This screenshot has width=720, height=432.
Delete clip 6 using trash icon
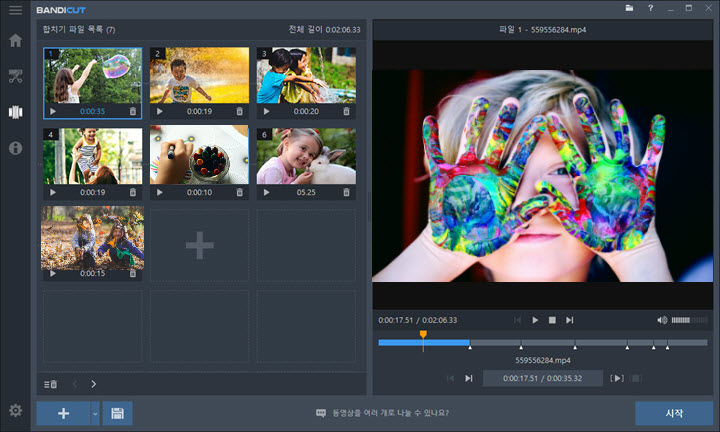pyautogui.click(x=346, y=192)
